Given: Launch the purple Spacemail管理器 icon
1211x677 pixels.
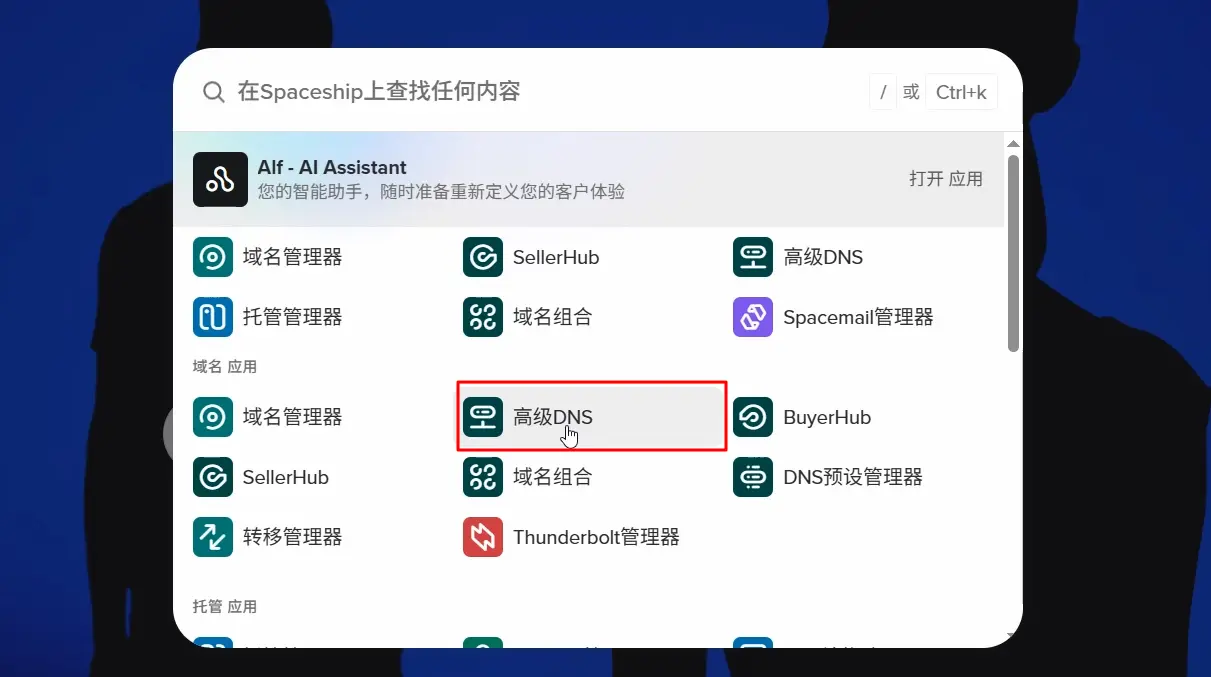Looking at the screenshot, I should click(752, 317).
